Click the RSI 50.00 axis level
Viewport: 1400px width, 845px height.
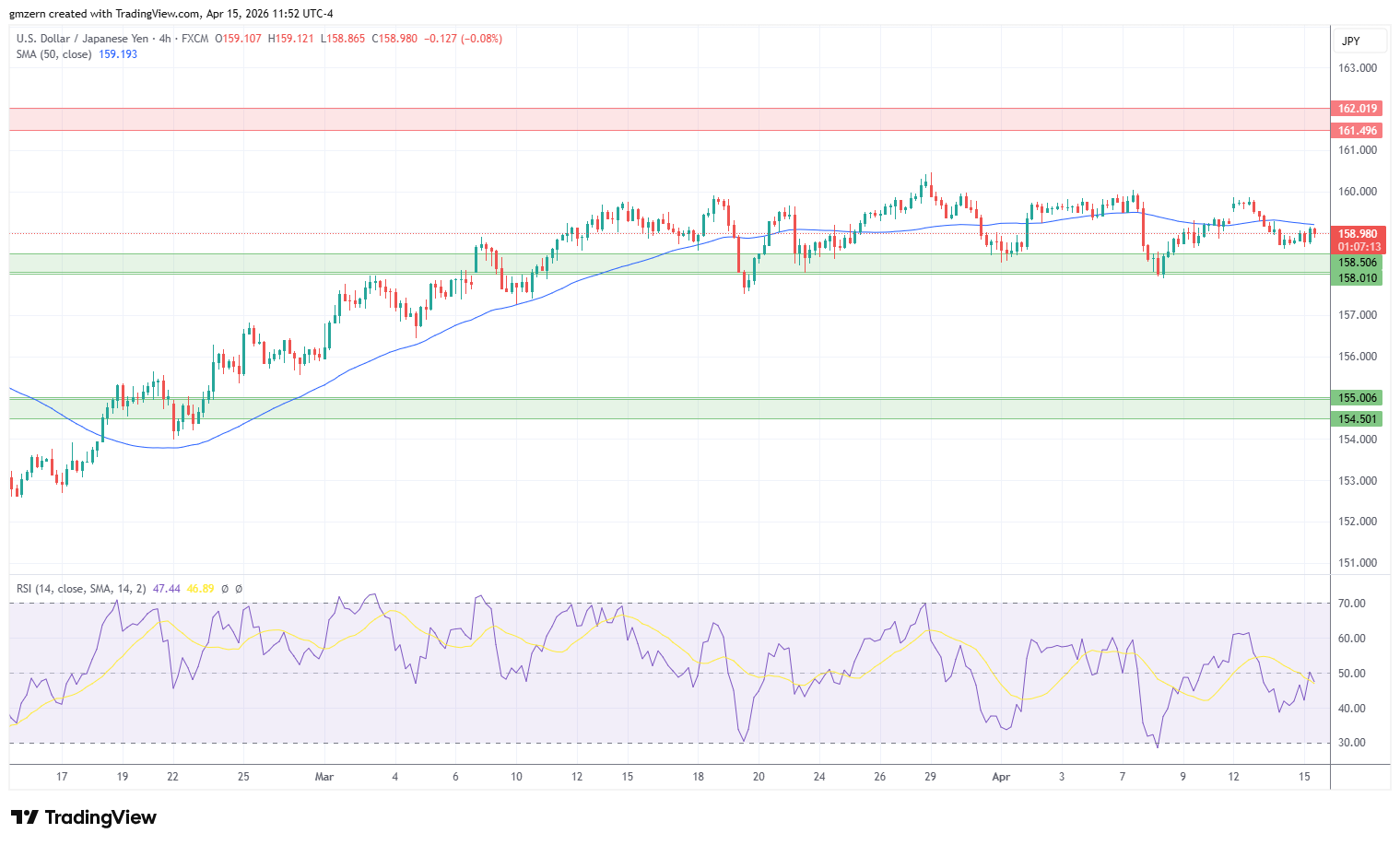[x=1352, y=674]
